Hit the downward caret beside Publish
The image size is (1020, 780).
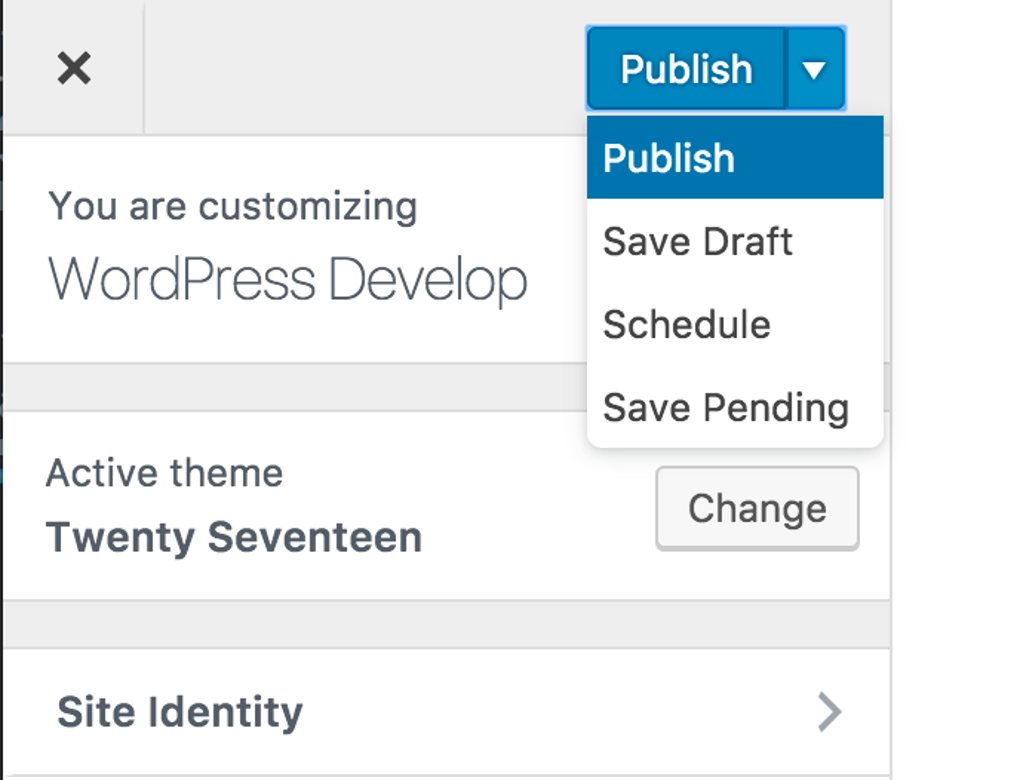pos(816,68)
